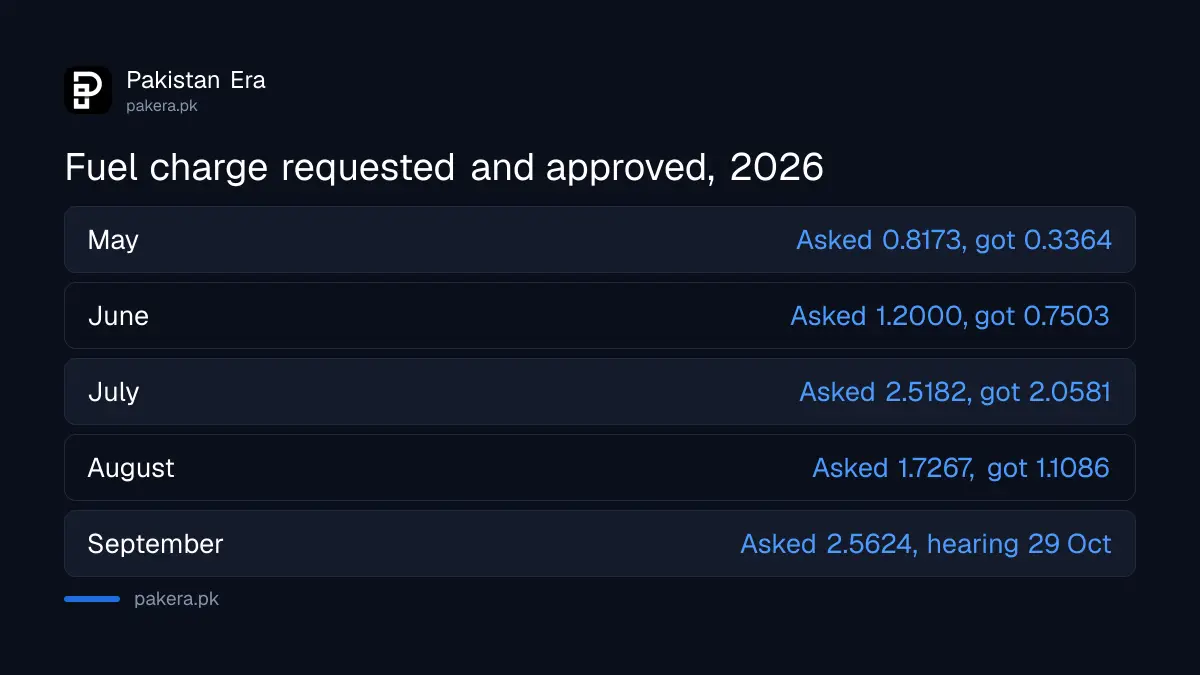Select the September row
Screen dimensions: 1200x675
tap(600, 544)
